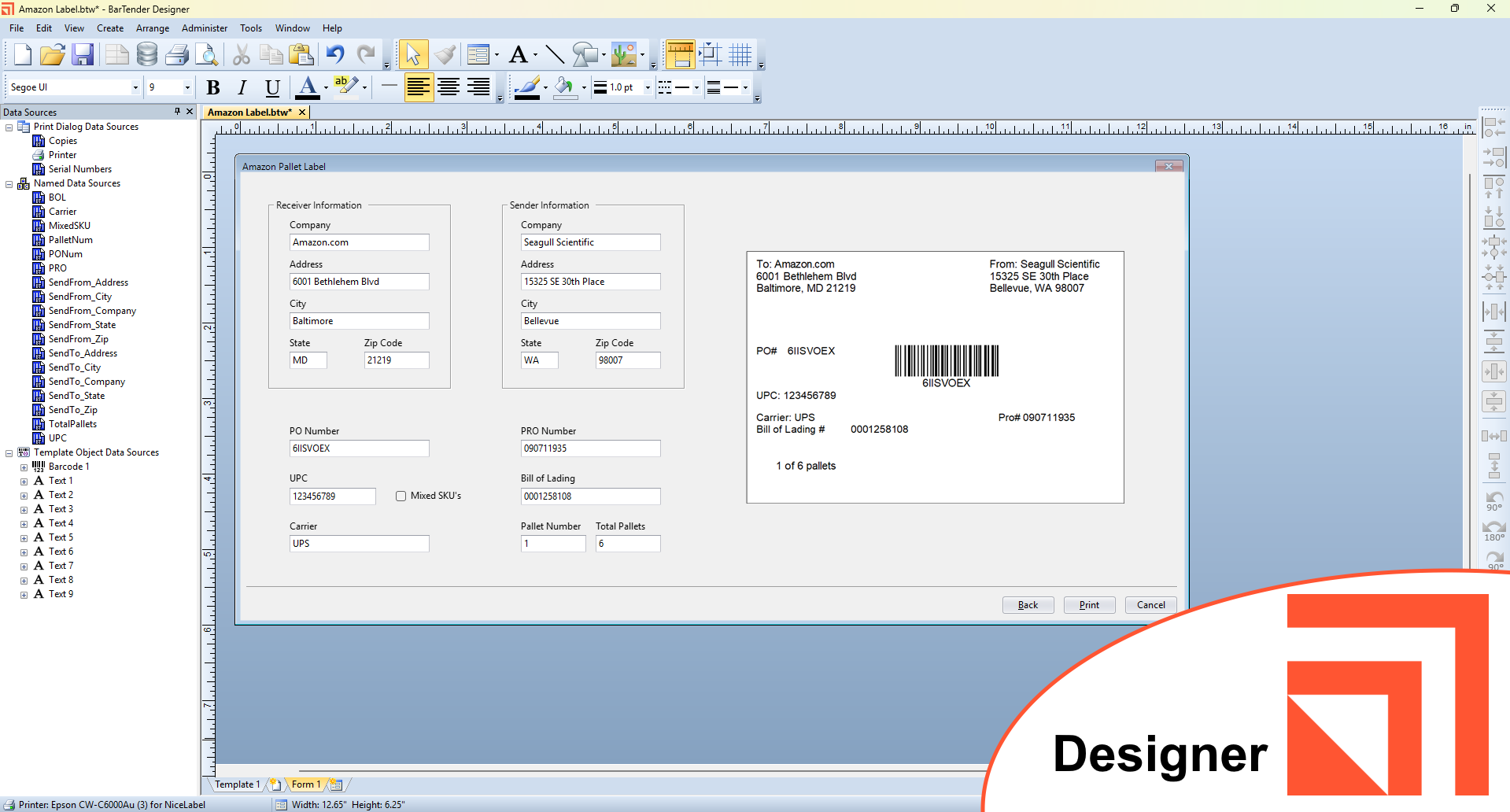Close the Data Sources panel
This screenshot has width=1510, height=812.
[x=190, y=112]
